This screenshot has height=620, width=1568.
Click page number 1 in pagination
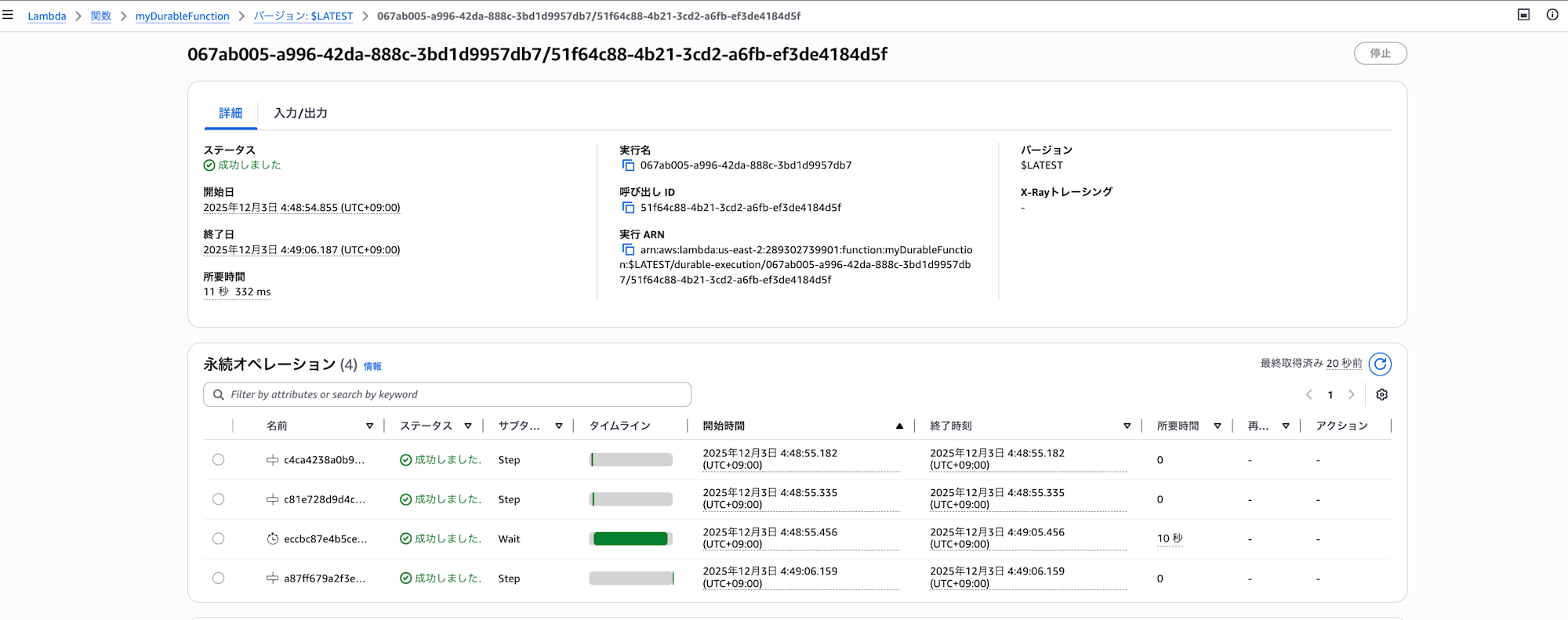[x=1330, y=395]
